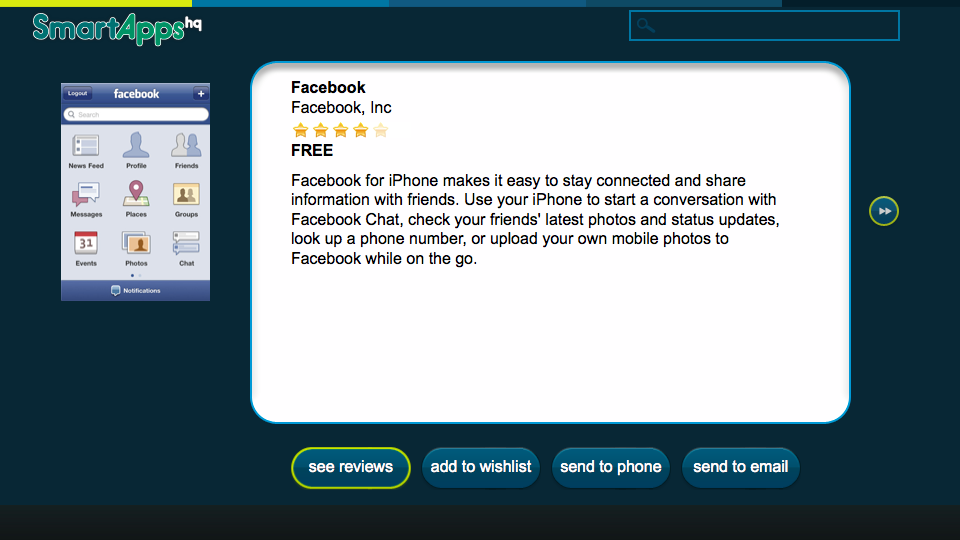Click the search magnifier icon
This screenshot has width=960, height=540.
coord(645,26)
